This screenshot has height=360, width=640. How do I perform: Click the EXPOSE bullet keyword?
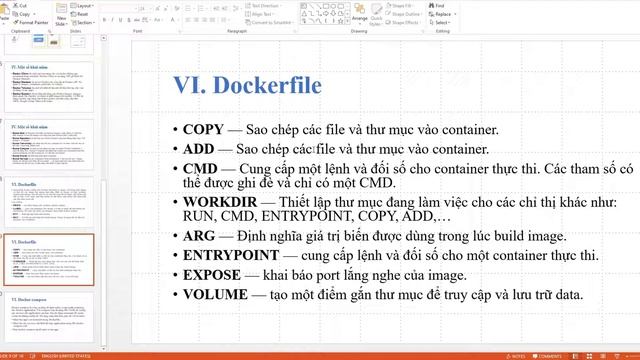pos(212,275)
